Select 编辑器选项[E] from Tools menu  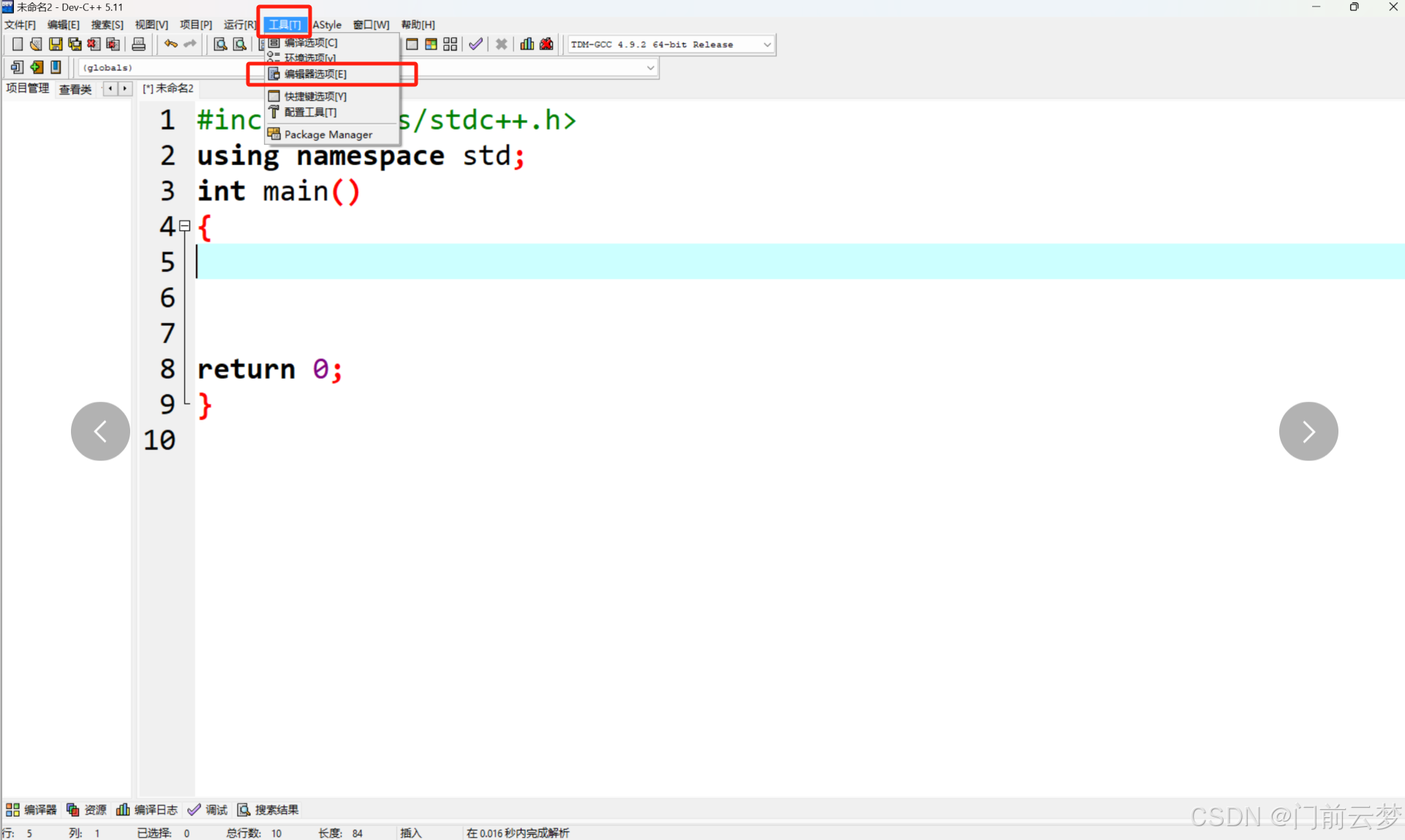(315, 74)
